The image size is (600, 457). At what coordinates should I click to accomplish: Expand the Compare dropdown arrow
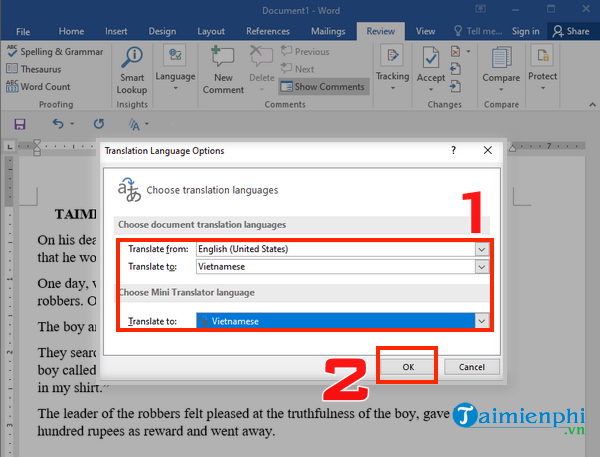[x=501, y=90]
